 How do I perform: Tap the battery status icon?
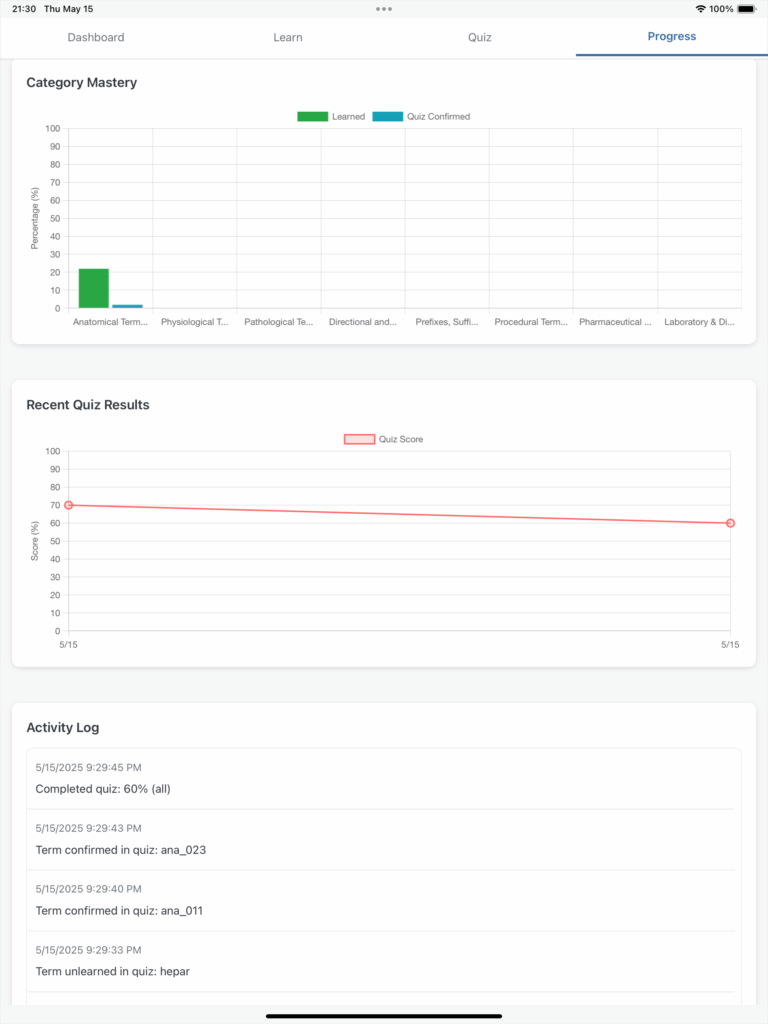[747, 9]
